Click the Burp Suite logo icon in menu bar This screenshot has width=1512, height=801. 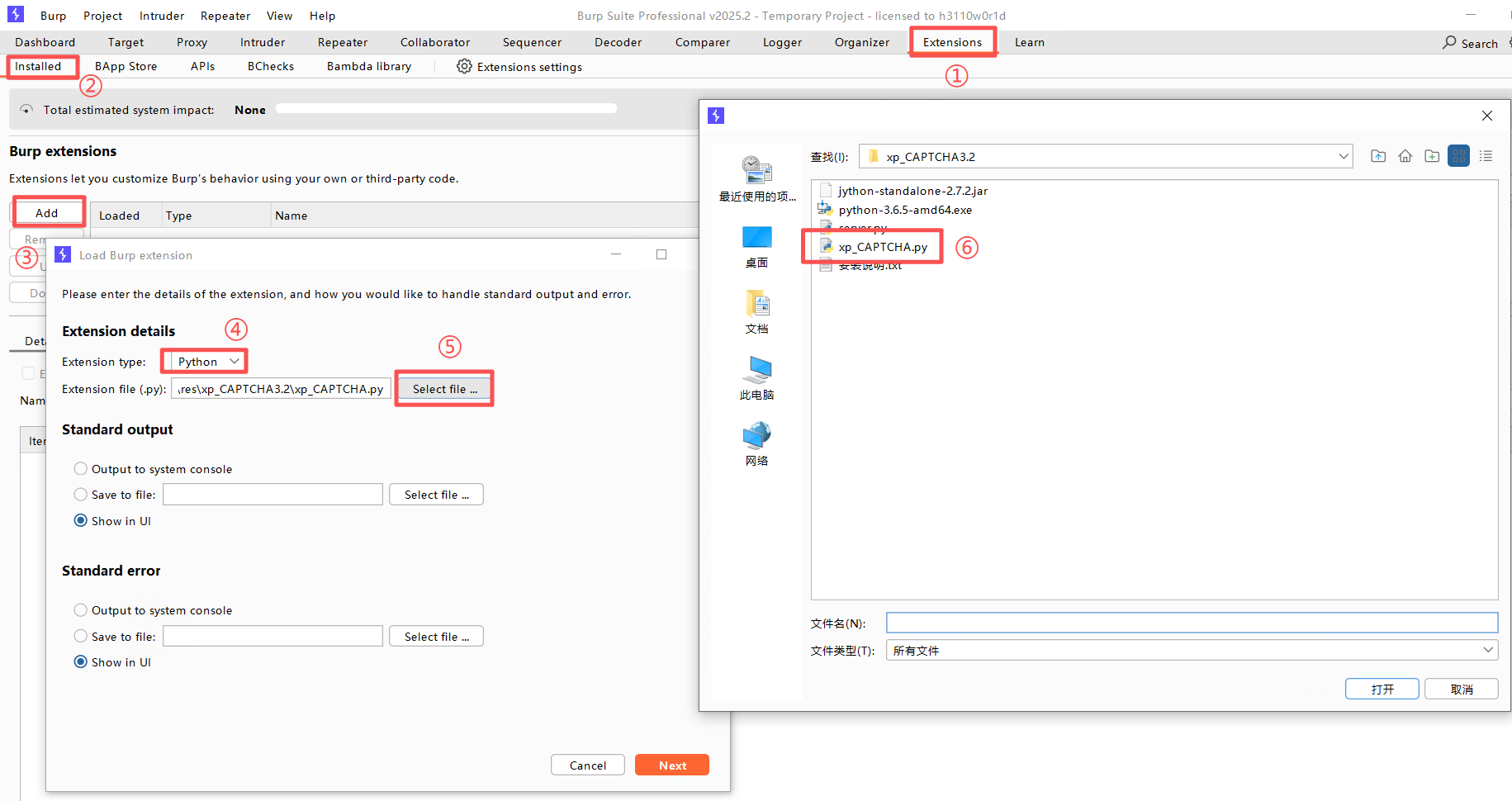16,15
